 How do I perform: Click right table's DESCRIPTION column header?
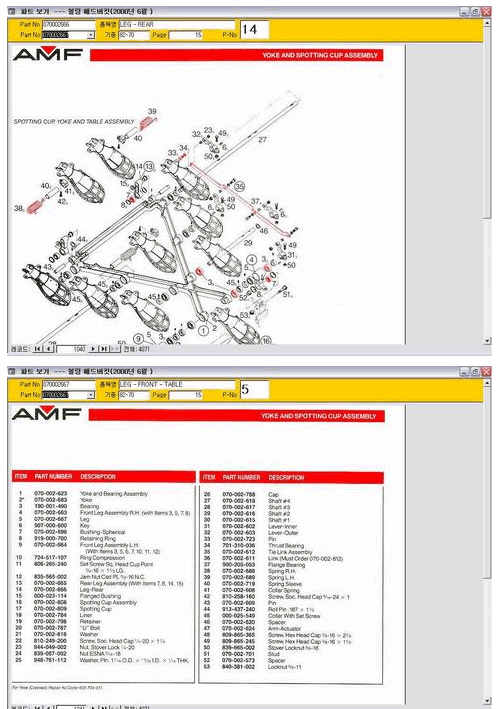[x=286, y=477]
